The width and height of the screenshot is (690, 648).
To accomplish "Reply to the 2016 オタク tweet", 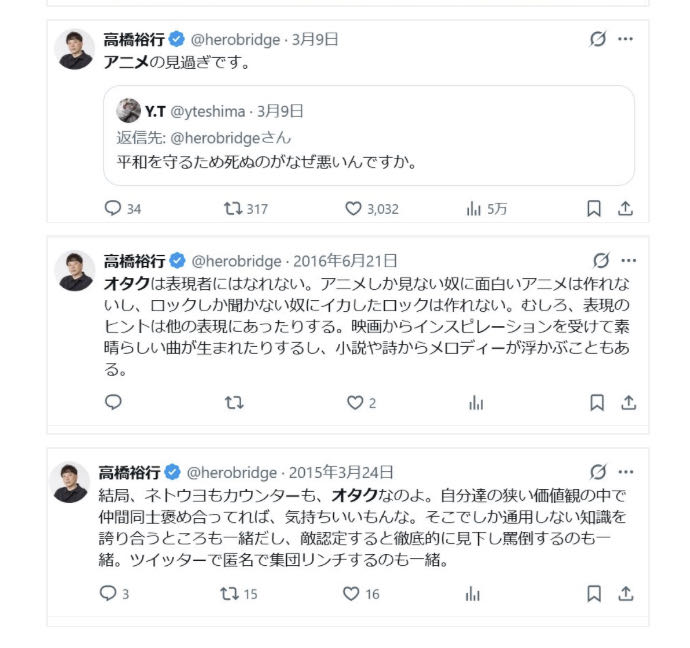I will tap(113, 402).
